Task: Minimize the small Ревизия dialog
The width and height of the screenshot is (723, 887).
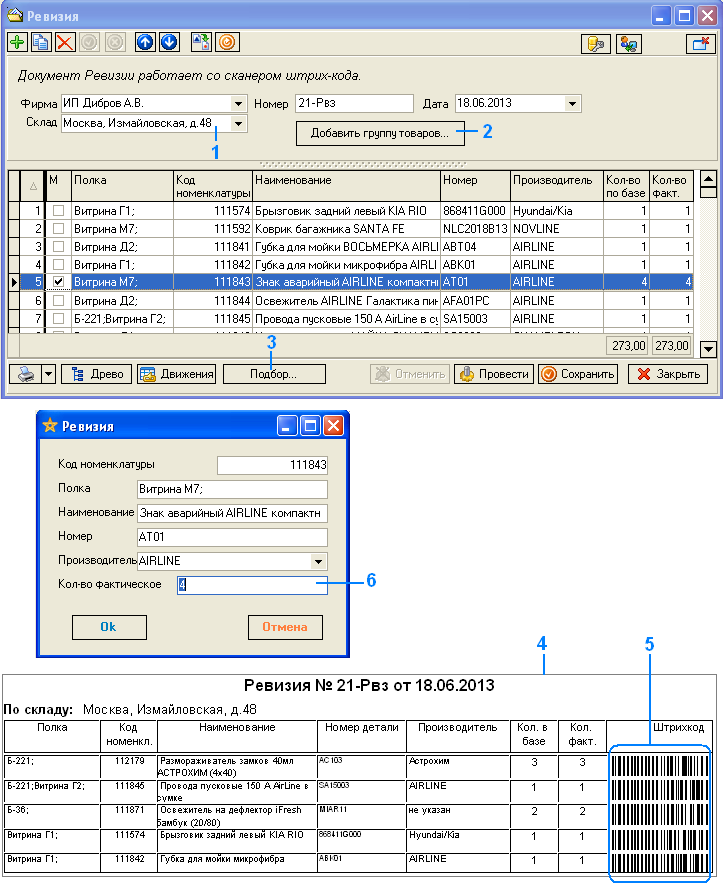Action: click(x=287, y=426)
